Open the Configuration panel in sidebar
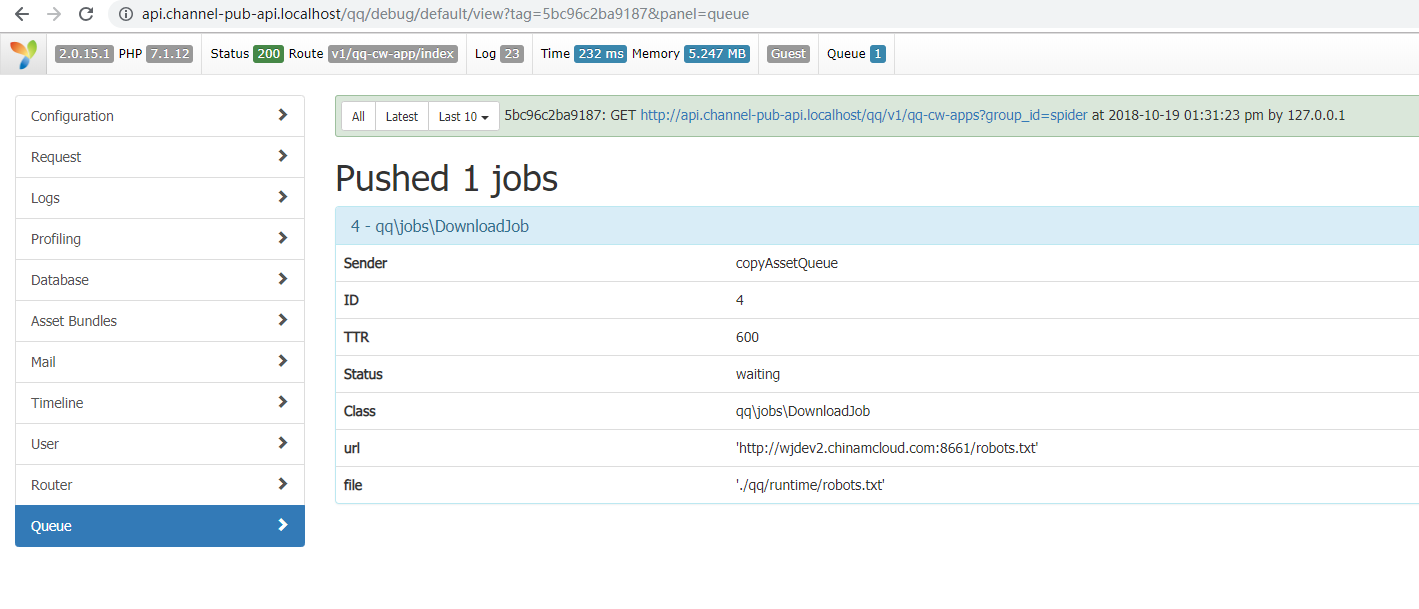This screenshot has width=1419, height=609. point(160,116)
